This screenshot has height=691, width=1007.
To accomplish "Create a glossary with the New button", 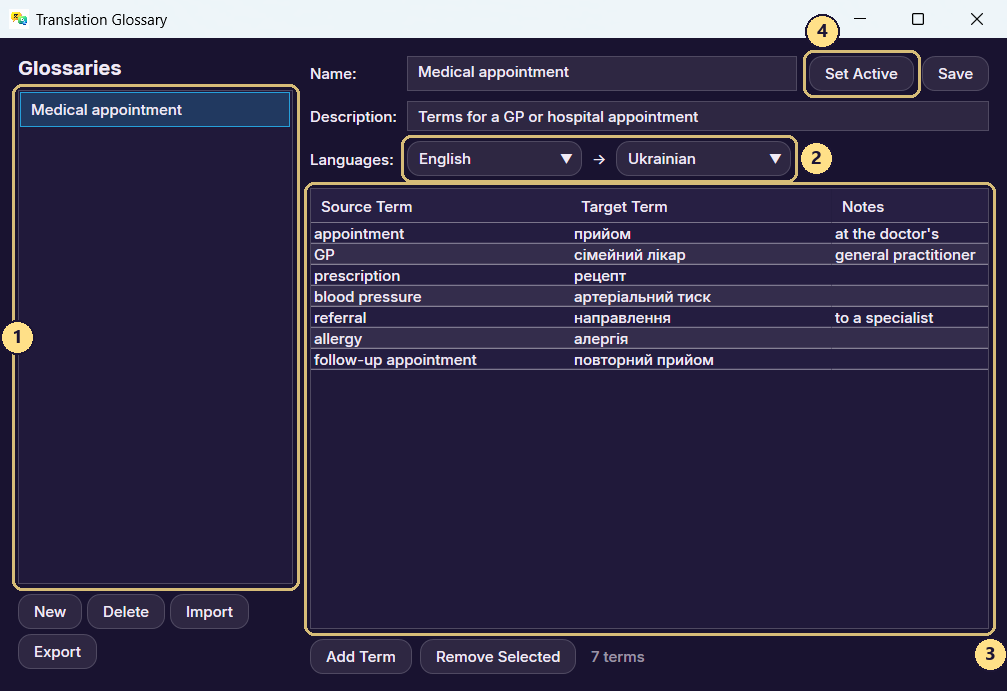I will pos(50,611).
